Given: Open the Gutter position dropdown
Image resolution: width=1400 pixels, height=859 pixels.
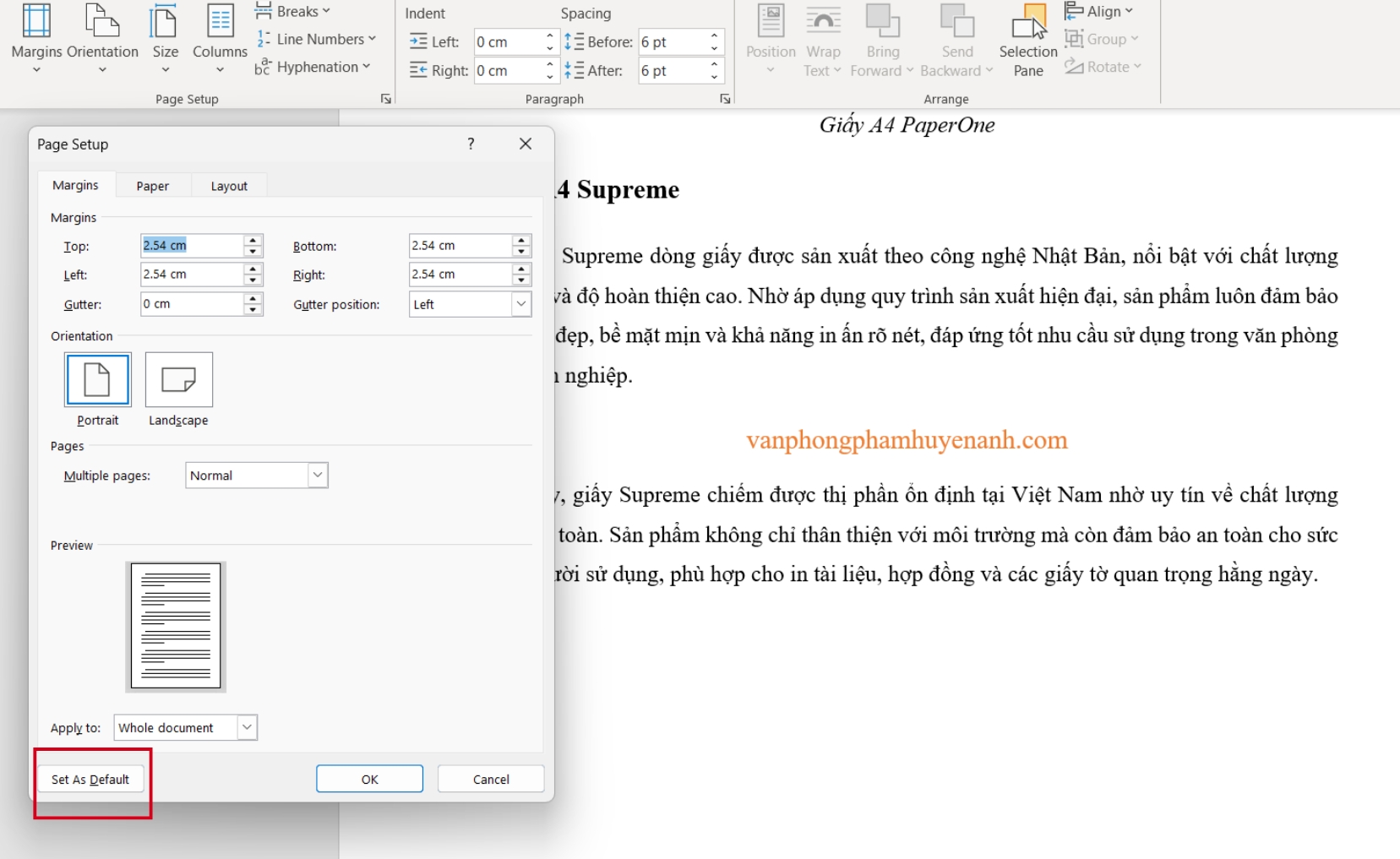Looking at the screenshot, I should (x=471, y=304).
